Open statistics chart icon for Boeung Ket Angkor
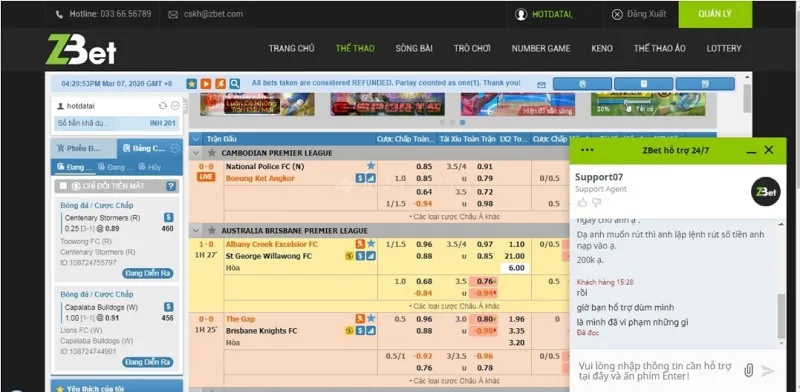Image resolution: width=800 pixels, height=392 pixels. (371, 178)
